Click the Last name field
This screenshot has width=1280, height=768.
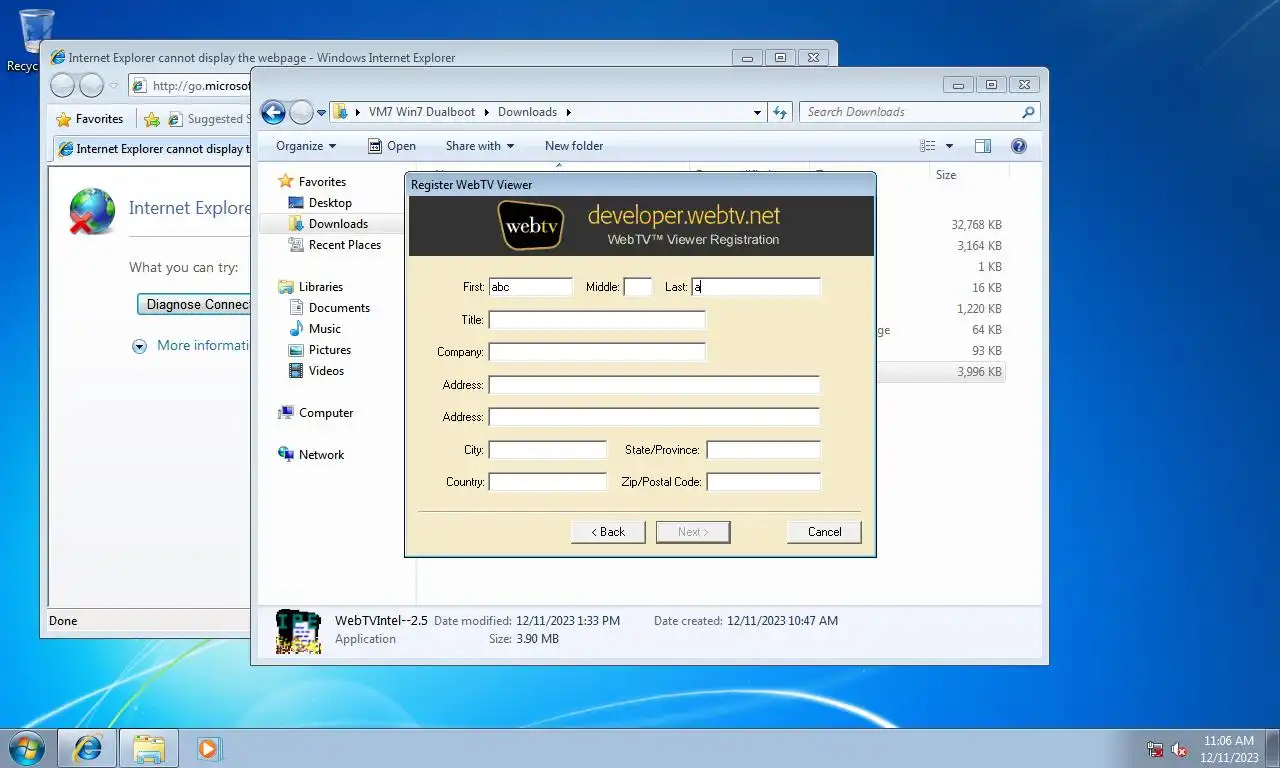tap(756, 287)
